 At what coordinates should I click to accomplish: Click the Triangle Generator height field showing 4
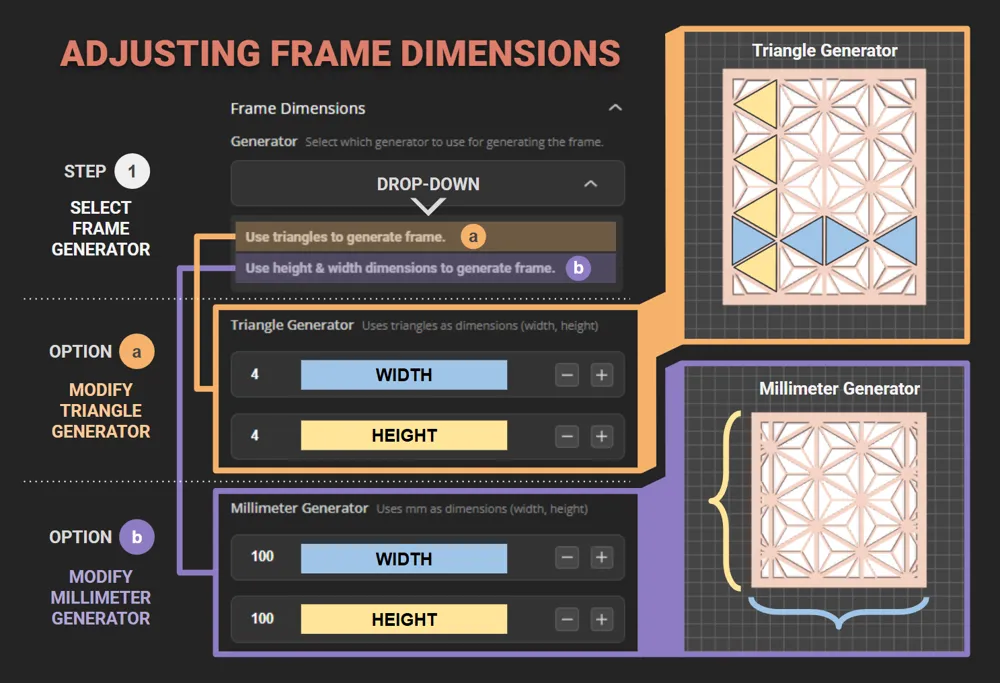pos(255,436)
